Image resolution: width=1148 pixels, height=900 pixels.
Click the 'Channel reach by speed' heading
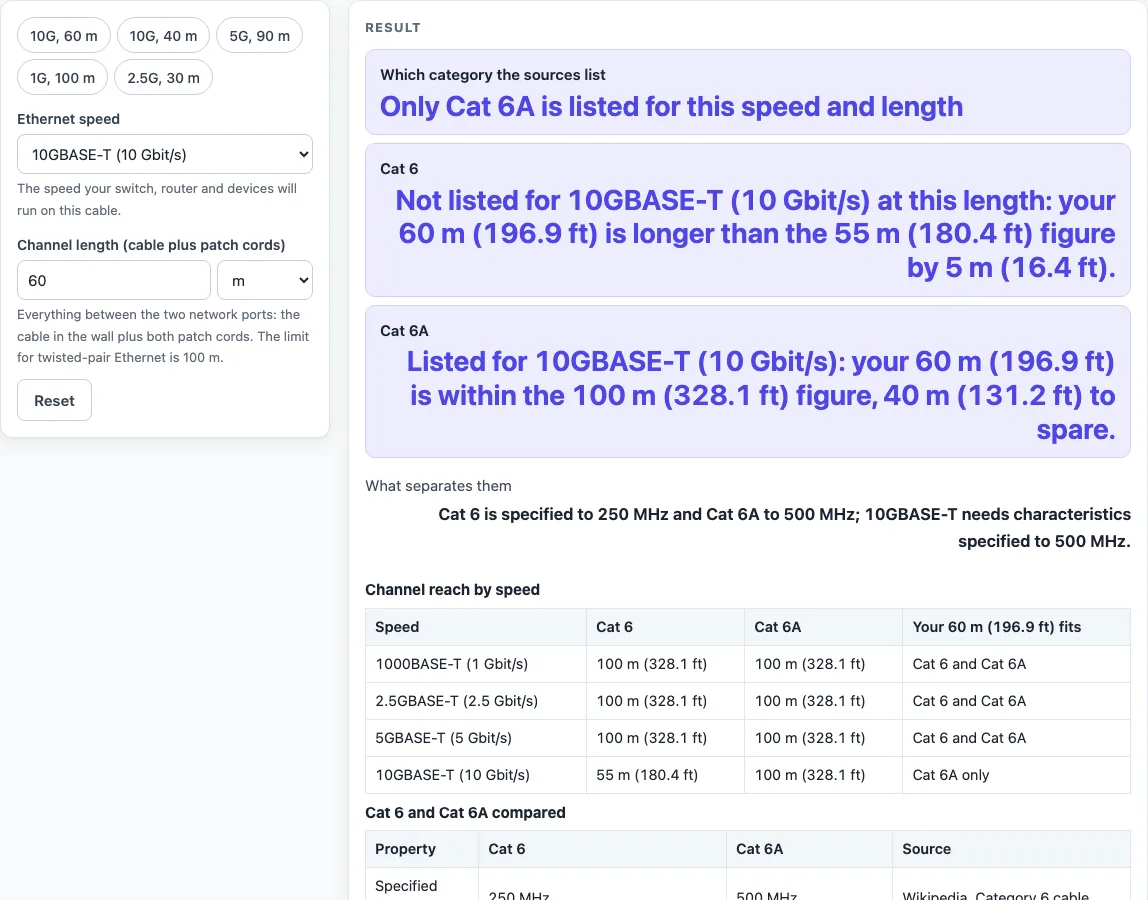[x=452, y=590]
